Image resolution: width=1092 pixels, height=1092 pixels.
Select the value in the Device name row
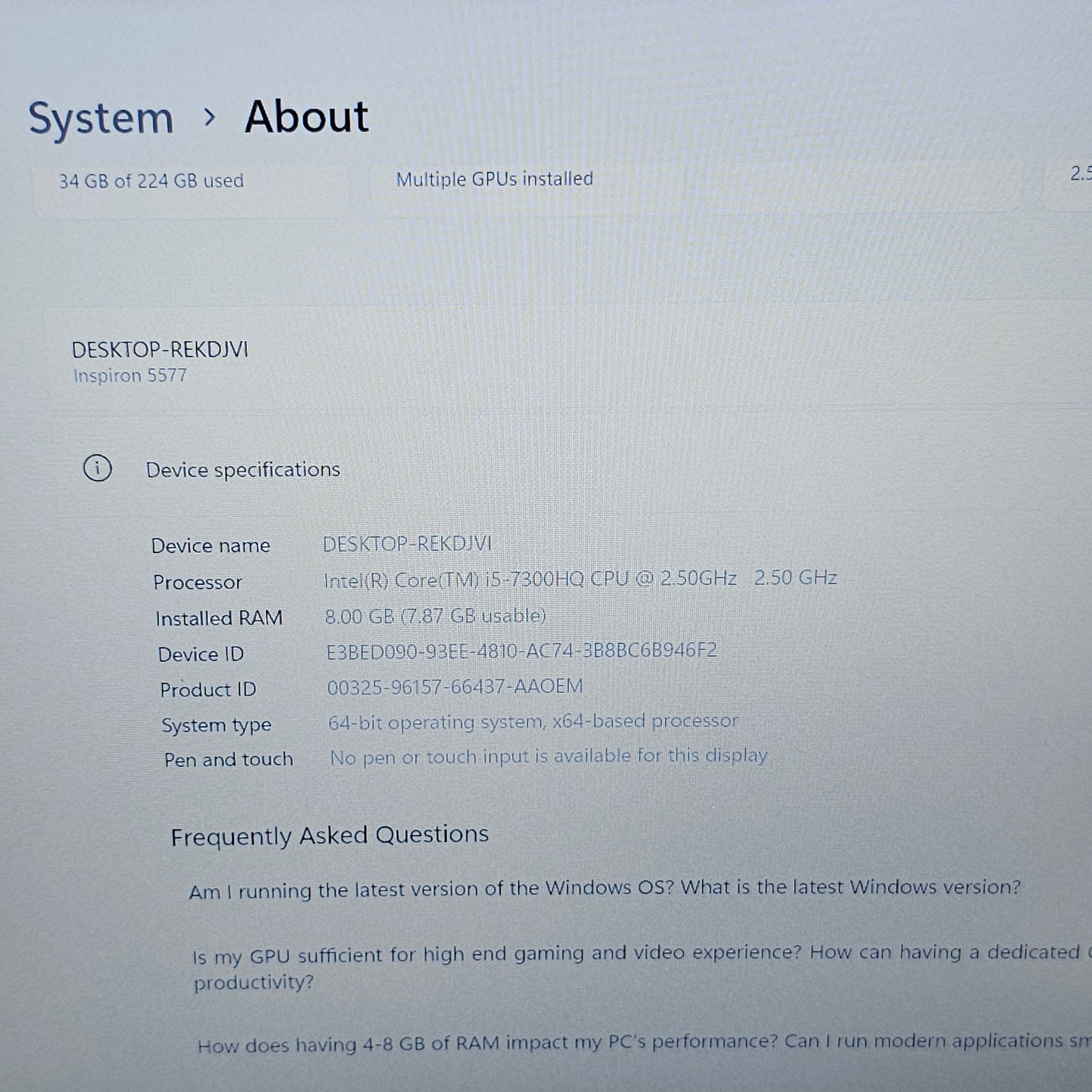pos(407,544)
